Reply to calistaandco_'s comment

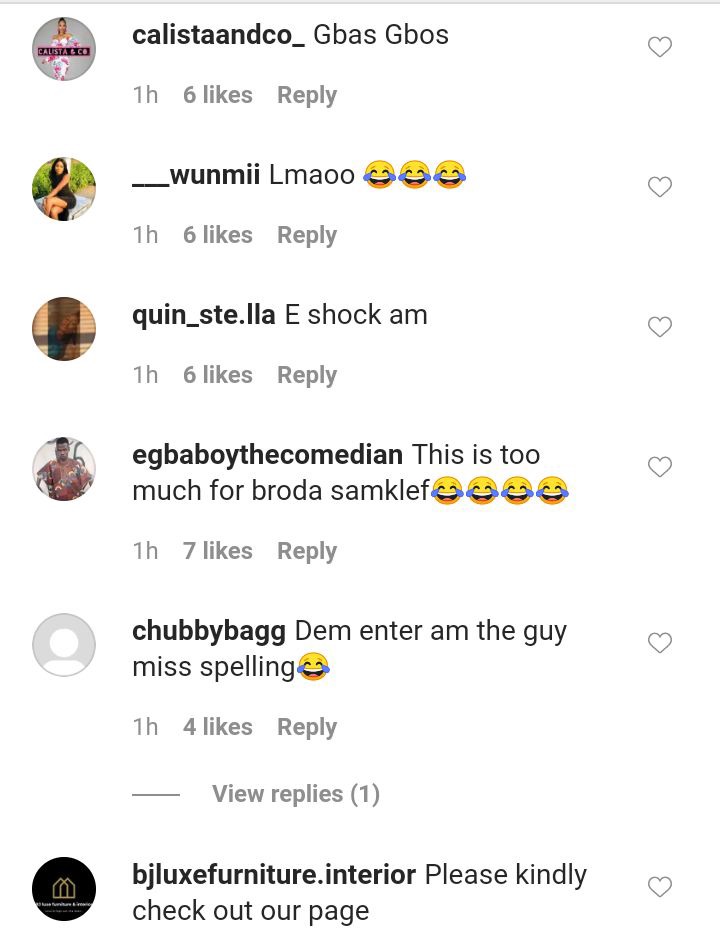tap(306, 95)
